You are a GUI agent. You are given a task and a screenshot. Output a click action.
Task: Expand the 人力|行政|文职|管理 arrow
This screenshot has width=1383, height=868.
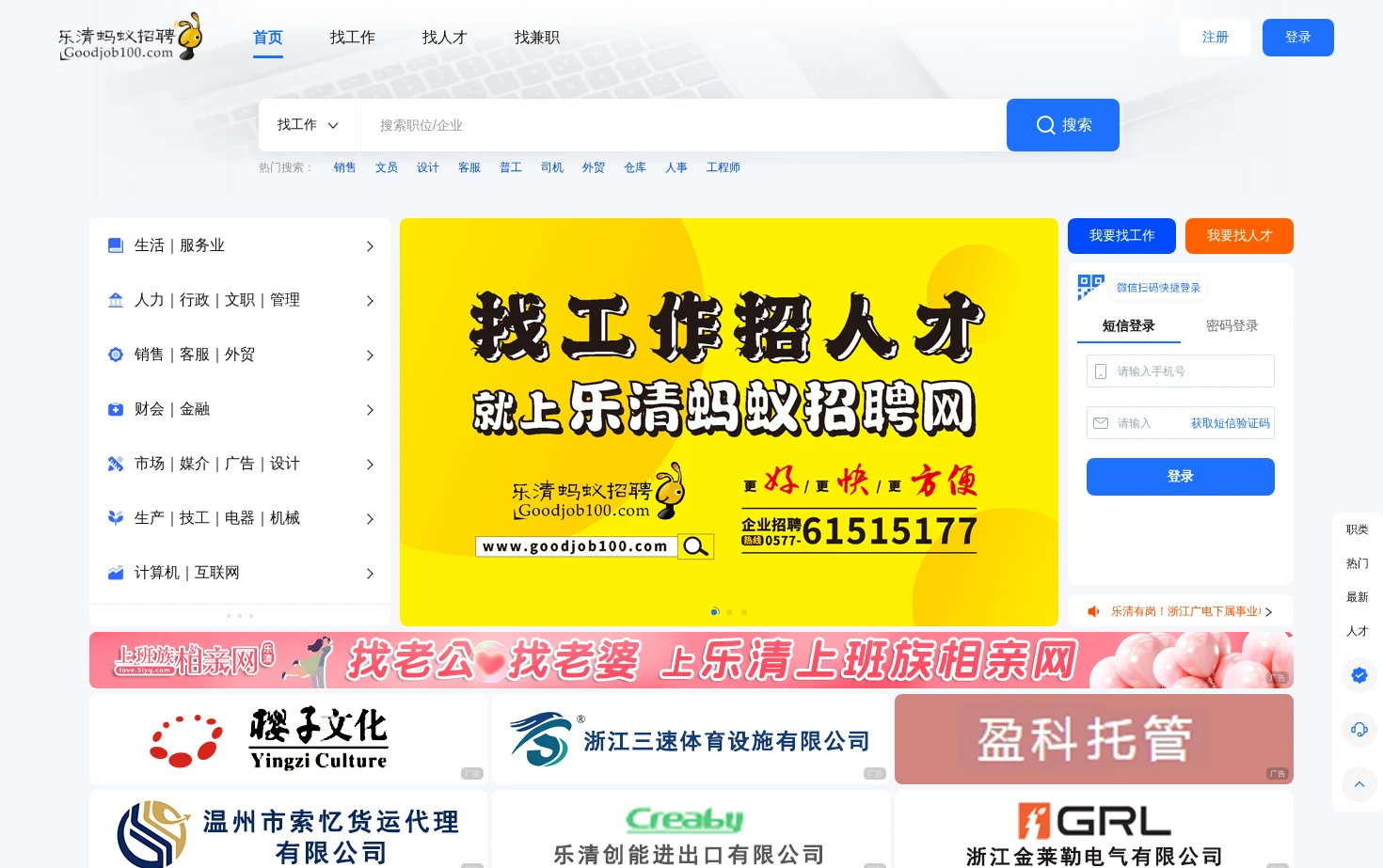point(370,301)
